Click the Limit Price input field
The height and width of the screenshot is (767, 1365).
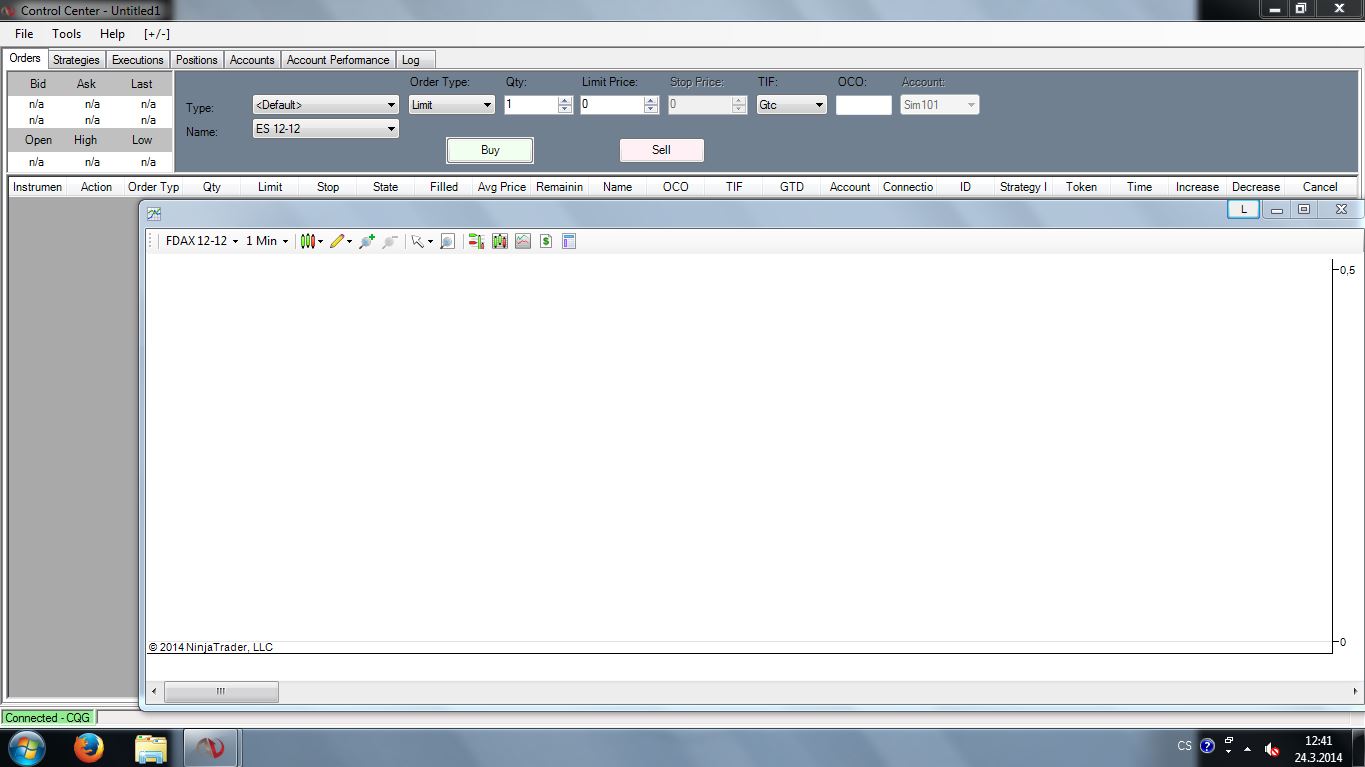pyautogui.click(x=612, y=105)
